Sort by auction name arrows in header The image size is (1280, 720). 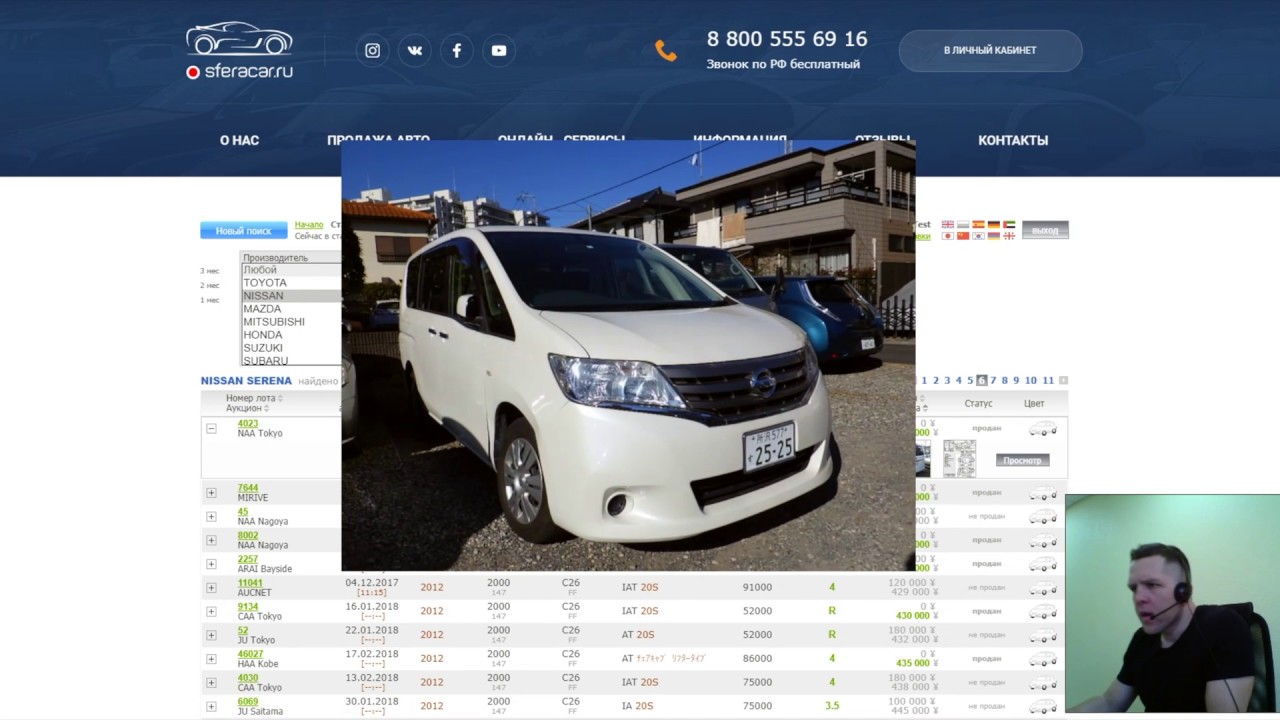pos(266,408)
